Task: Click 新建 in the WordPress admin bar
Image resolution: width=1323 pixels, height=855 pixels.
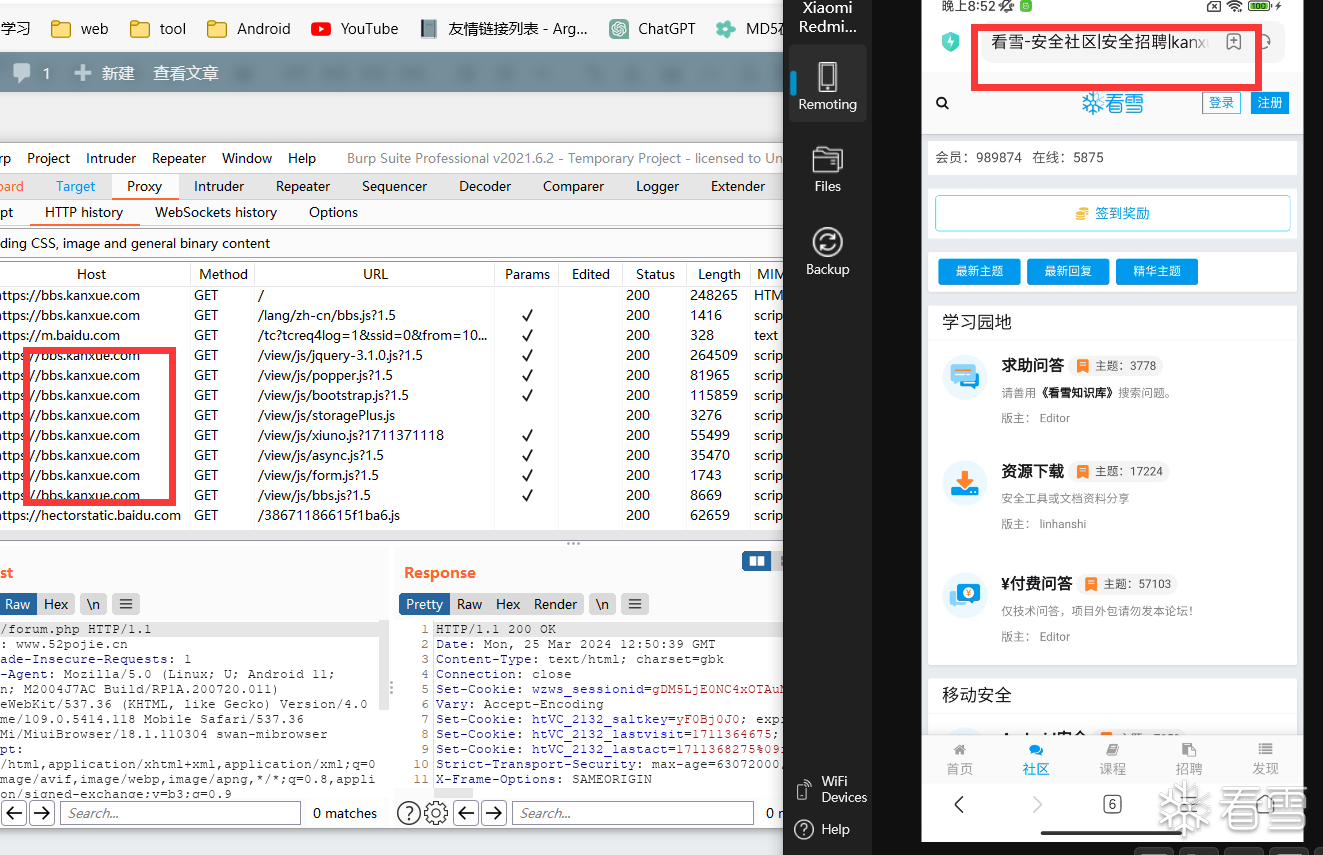Action: (x=104, y=72)
